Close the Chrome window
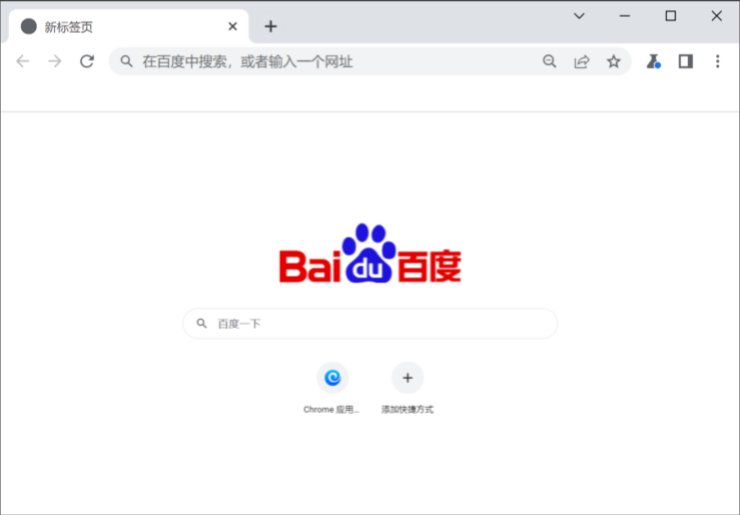740x515 pixels. click(x=716, y=16)
